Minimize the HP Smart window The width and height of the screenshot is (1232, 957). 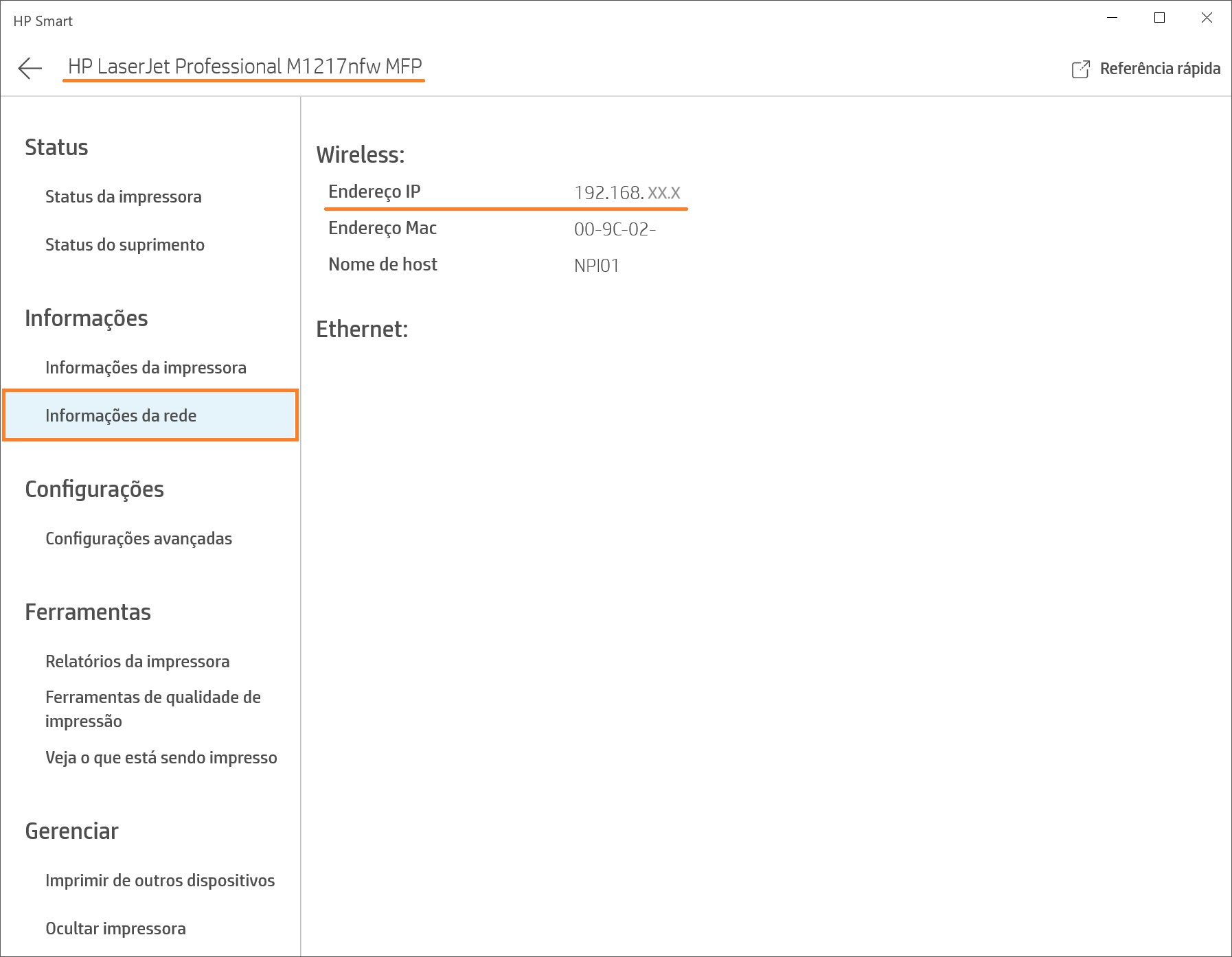1113,18
